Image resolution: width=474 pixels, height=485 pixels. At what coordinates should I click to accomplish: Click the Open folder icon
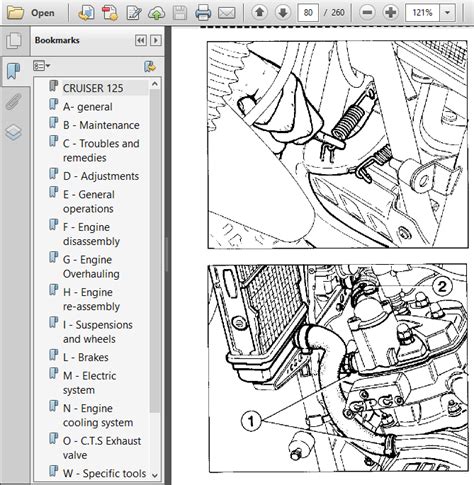pos(15,13)
